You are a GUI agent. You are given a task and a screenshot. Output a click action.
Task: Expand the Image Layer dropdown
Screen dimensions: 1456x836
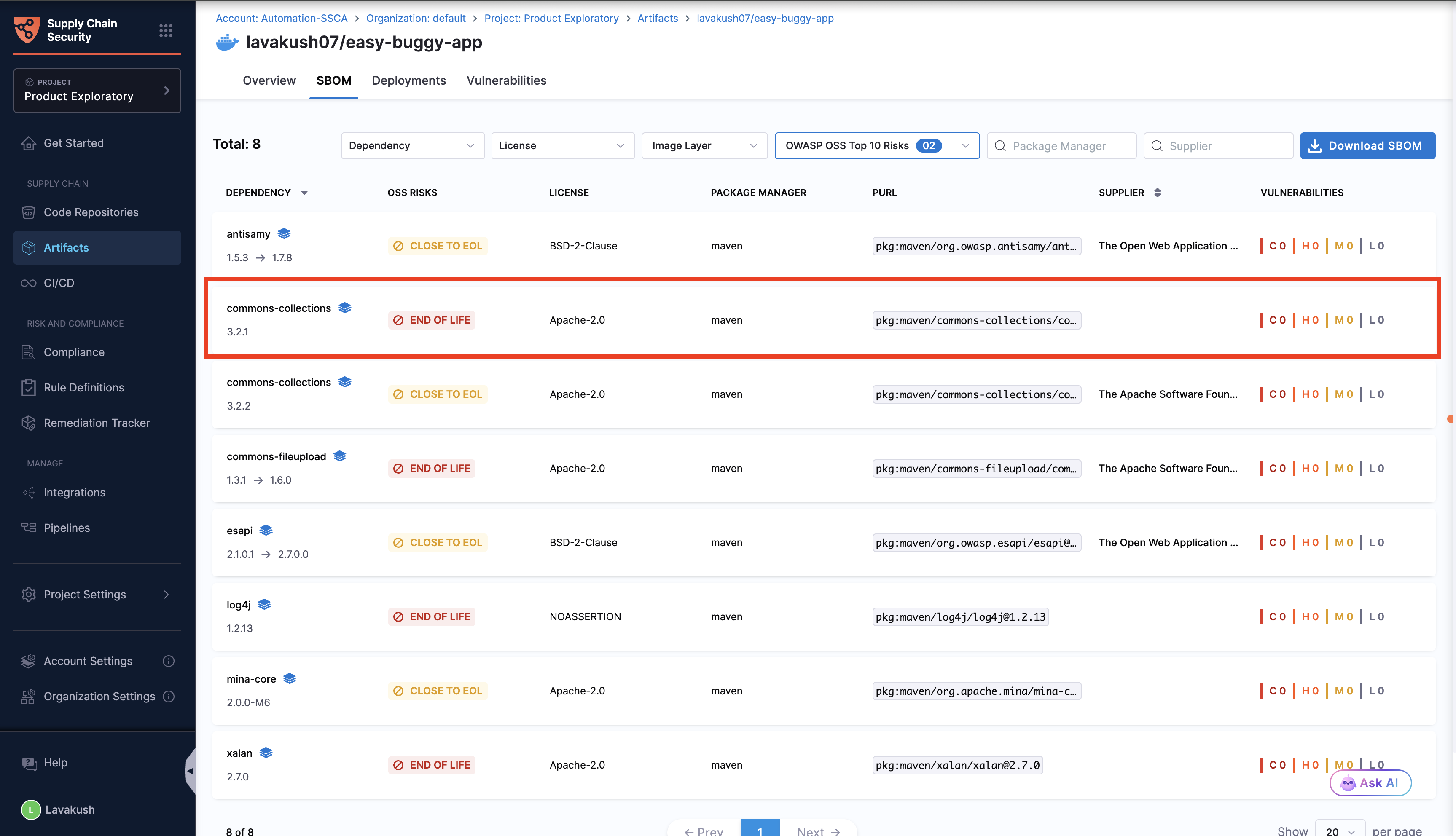[704, 146]
